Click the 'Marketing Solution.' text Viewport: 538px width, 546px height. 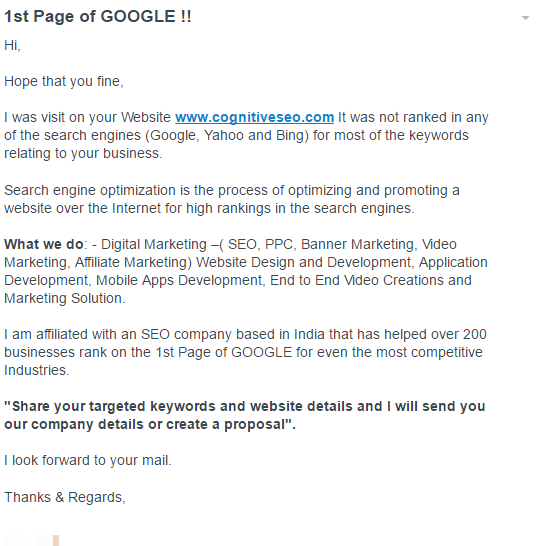click(64, 298)
